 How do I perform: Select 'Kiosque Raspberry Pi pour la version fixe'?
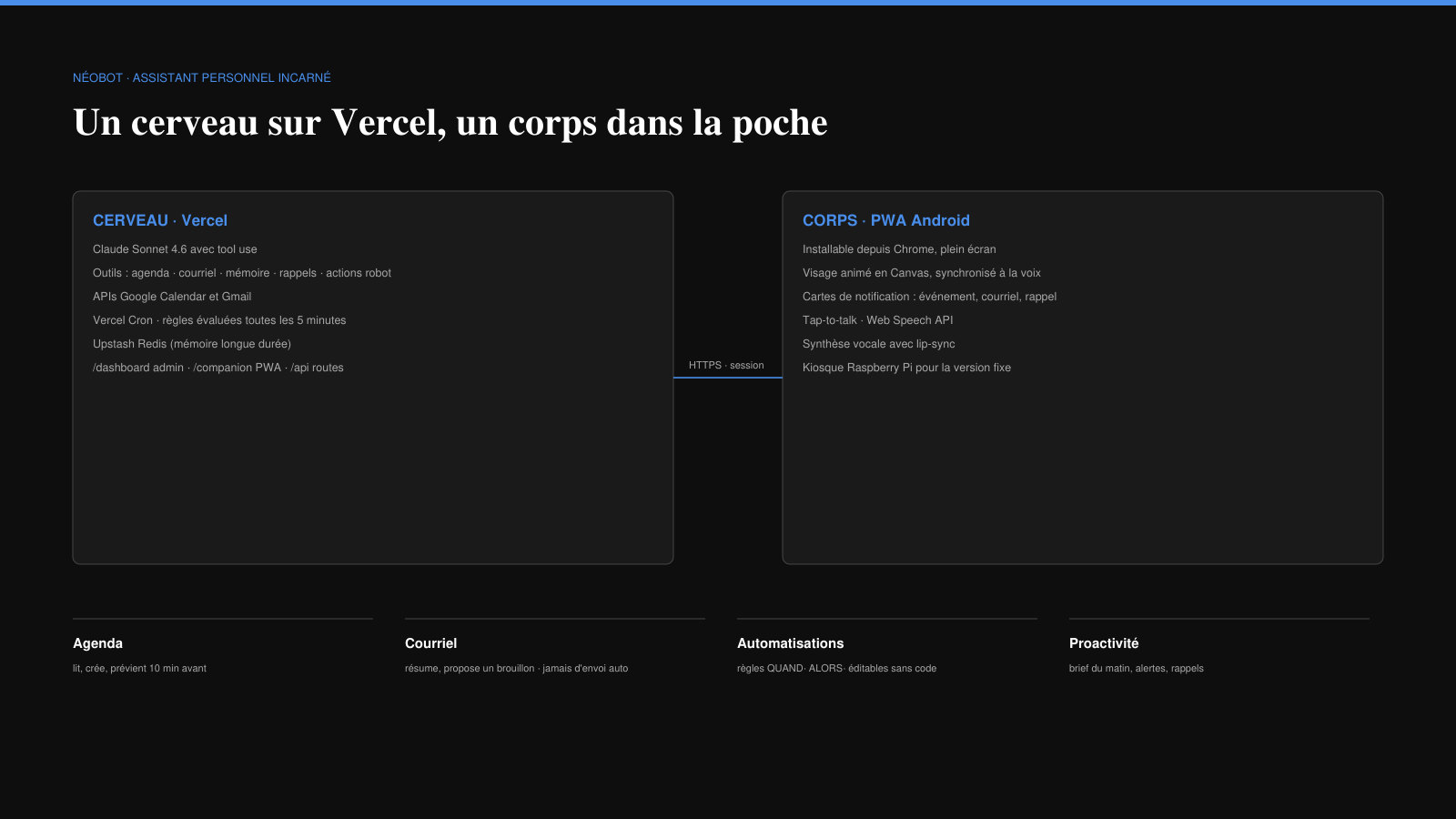click(x=906, y=368)
